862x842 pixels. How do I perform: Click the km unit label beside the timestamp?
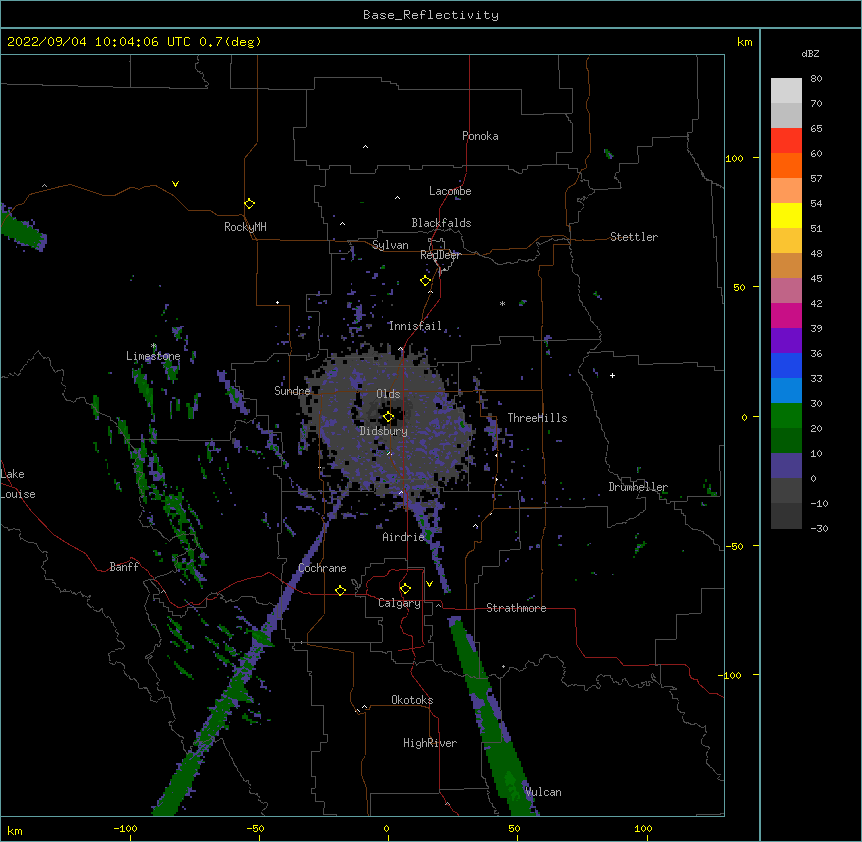(x=745, y=42)
